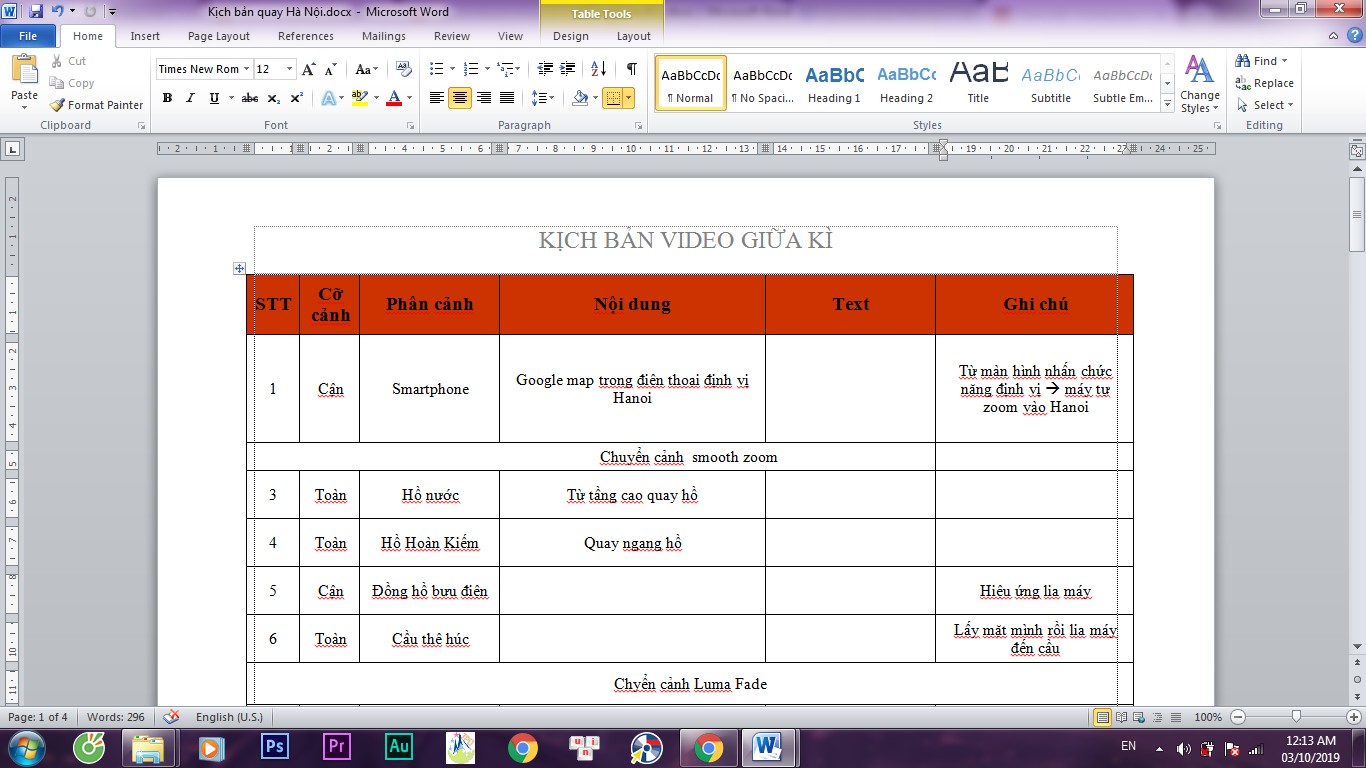This screenshot has width=1366, height=768.
Task: Click the English (U.S.) language indicator
Action: [229, 717]
